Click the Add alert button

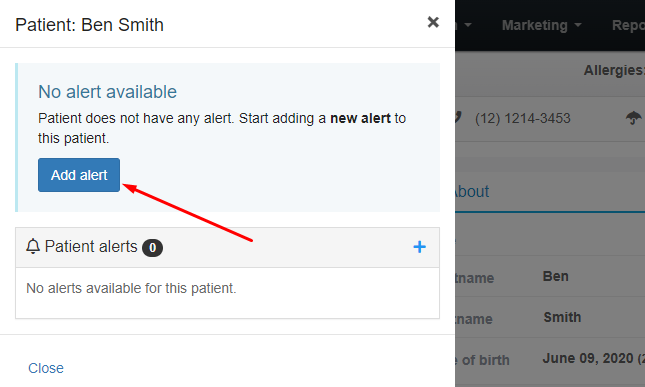coord(79,175)
